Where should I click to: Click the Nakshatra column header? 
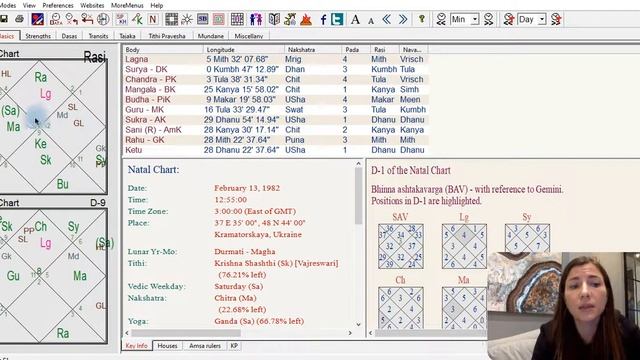tap(313, 49)
